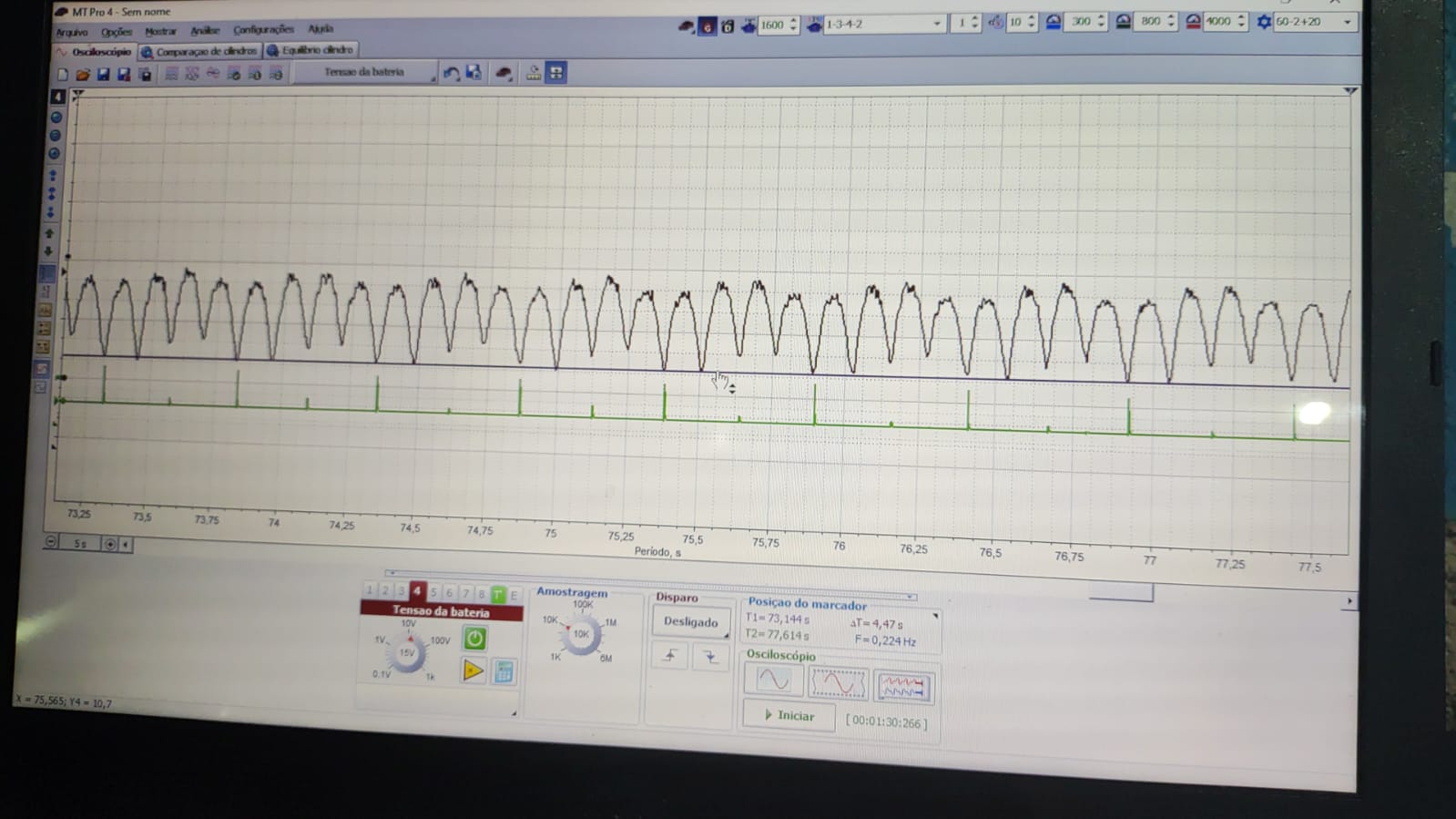Open the 60-2+20 crank pattern dropdown
The height and width of the screenshot is (819, 1456).
tap(1347, 22)
